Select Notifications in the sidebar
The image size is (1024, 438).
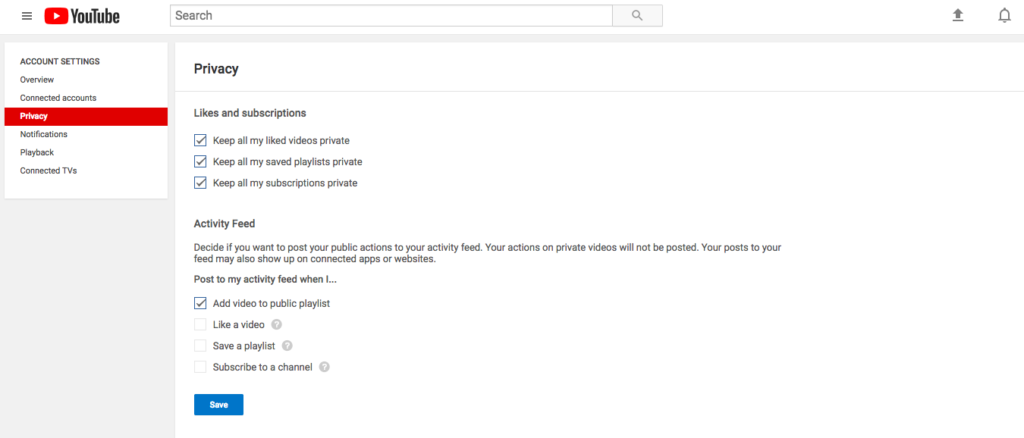pyautogui.click(x=44, y=134)
